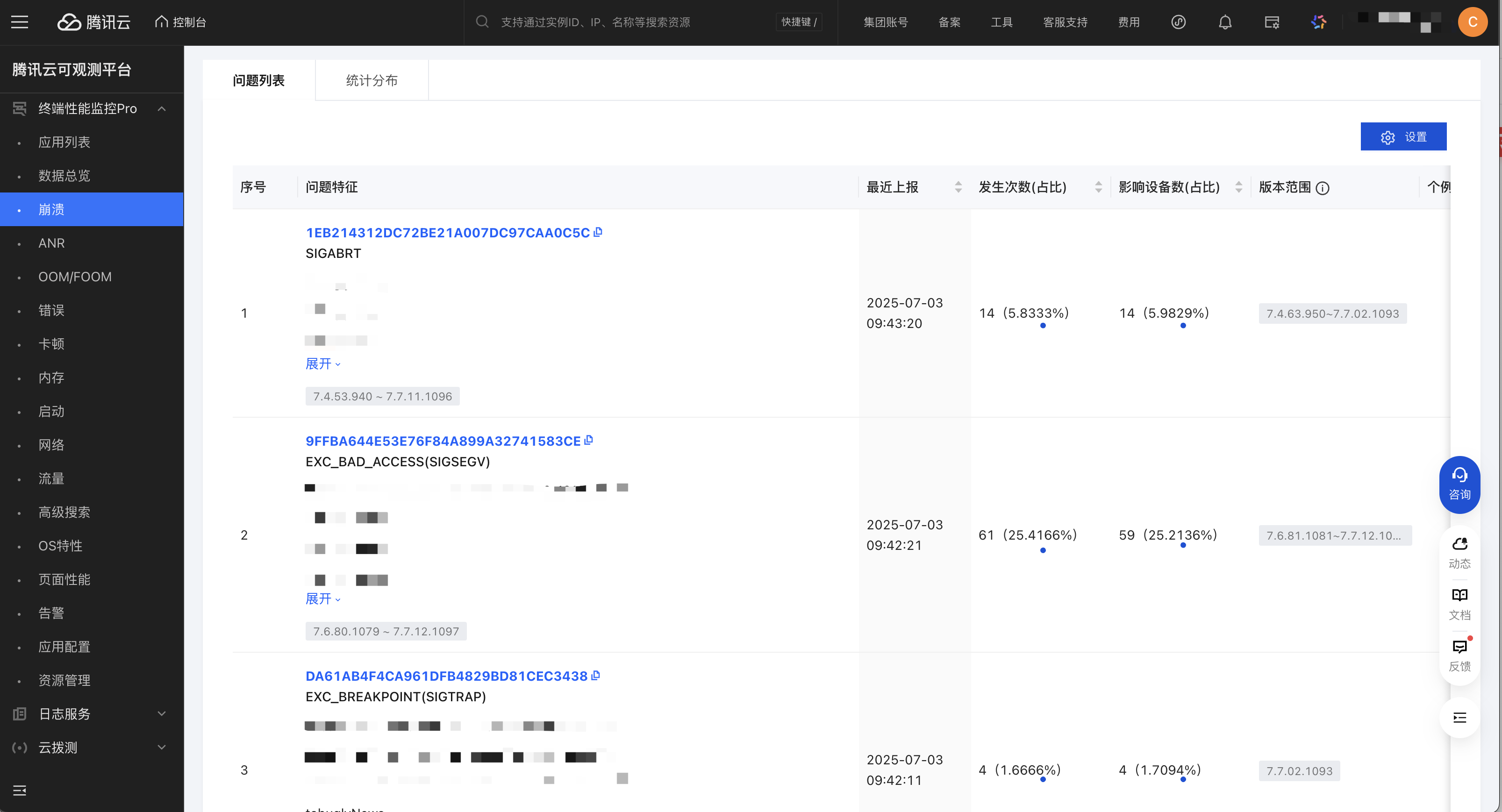Sort by 最近上报 column

[x=958, y=187]
